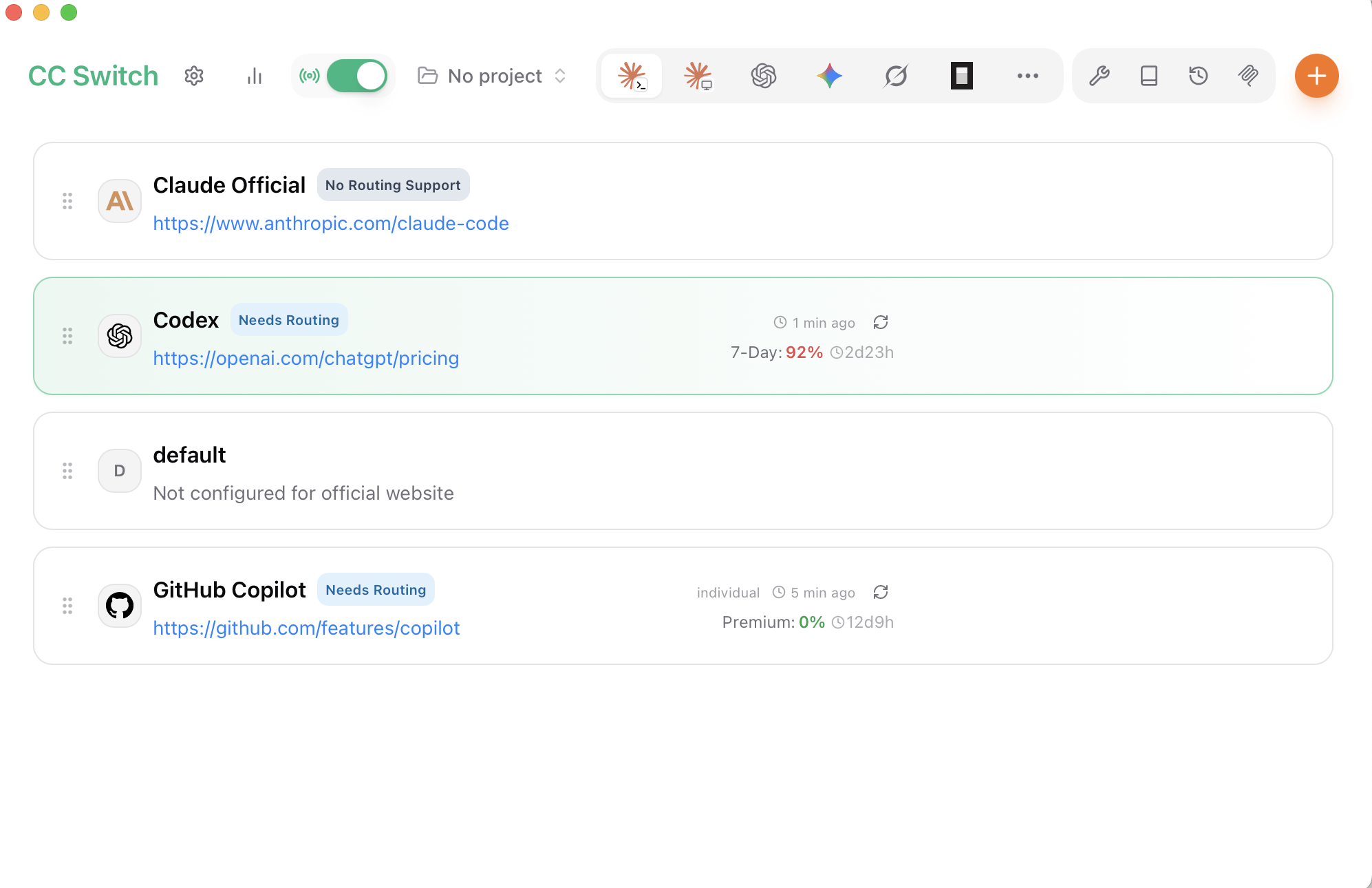
Task: Click Needs Routing badge on Codex
Action: click(x=289, y=319)
